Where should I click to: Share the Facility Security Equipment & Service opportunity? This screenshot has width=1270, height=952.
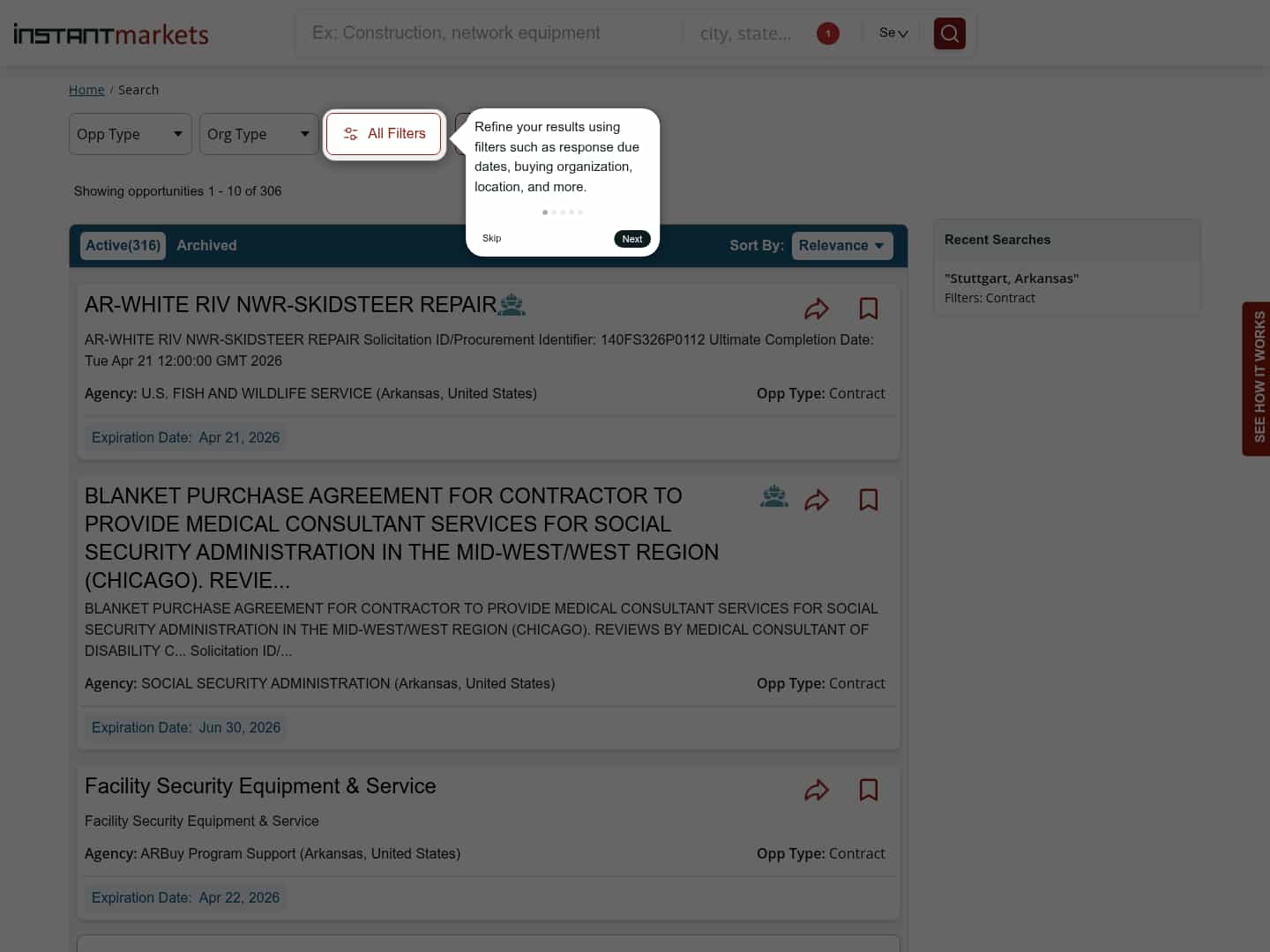coord(816,790)
